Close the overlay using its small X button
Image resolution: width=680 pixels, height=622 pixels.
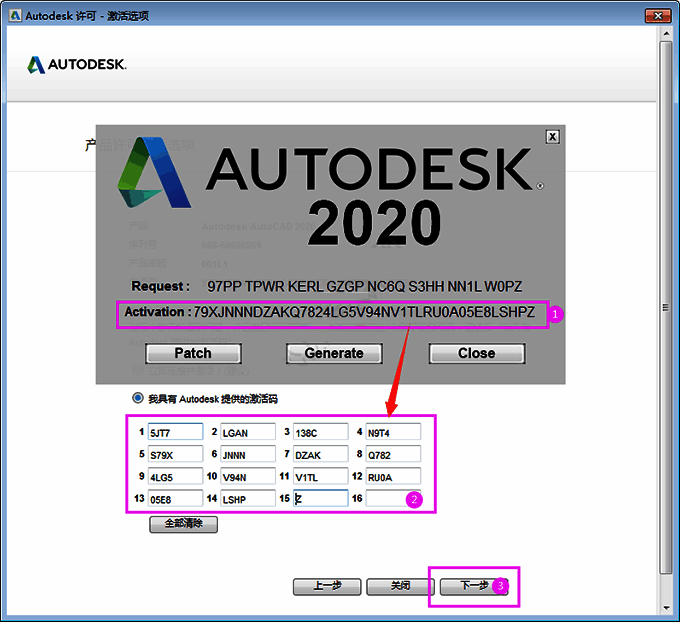pos(552,137)
